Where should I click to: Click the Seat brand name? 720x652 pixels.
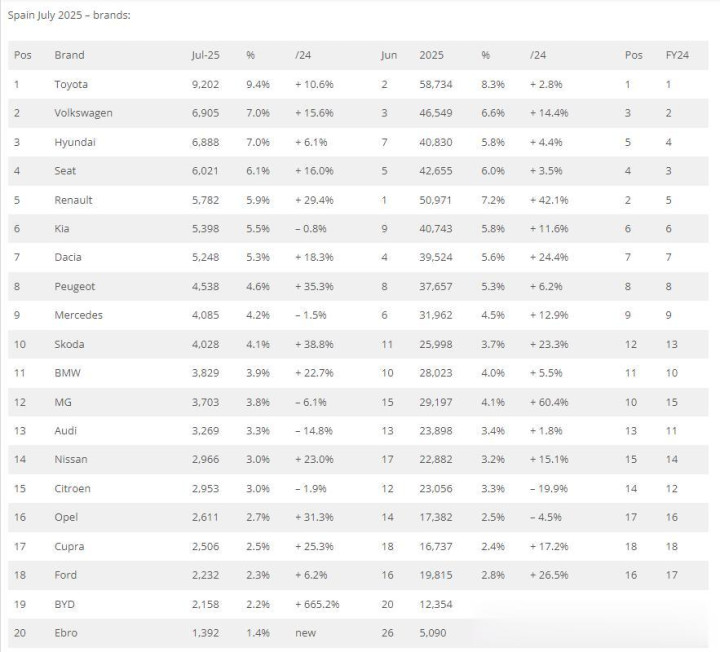point(65,171)
